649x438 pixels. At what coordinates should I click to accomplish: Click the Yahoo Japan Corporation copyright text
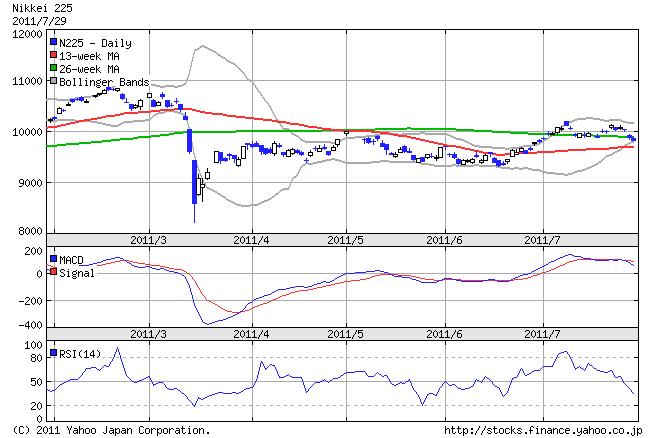(106, 430)
